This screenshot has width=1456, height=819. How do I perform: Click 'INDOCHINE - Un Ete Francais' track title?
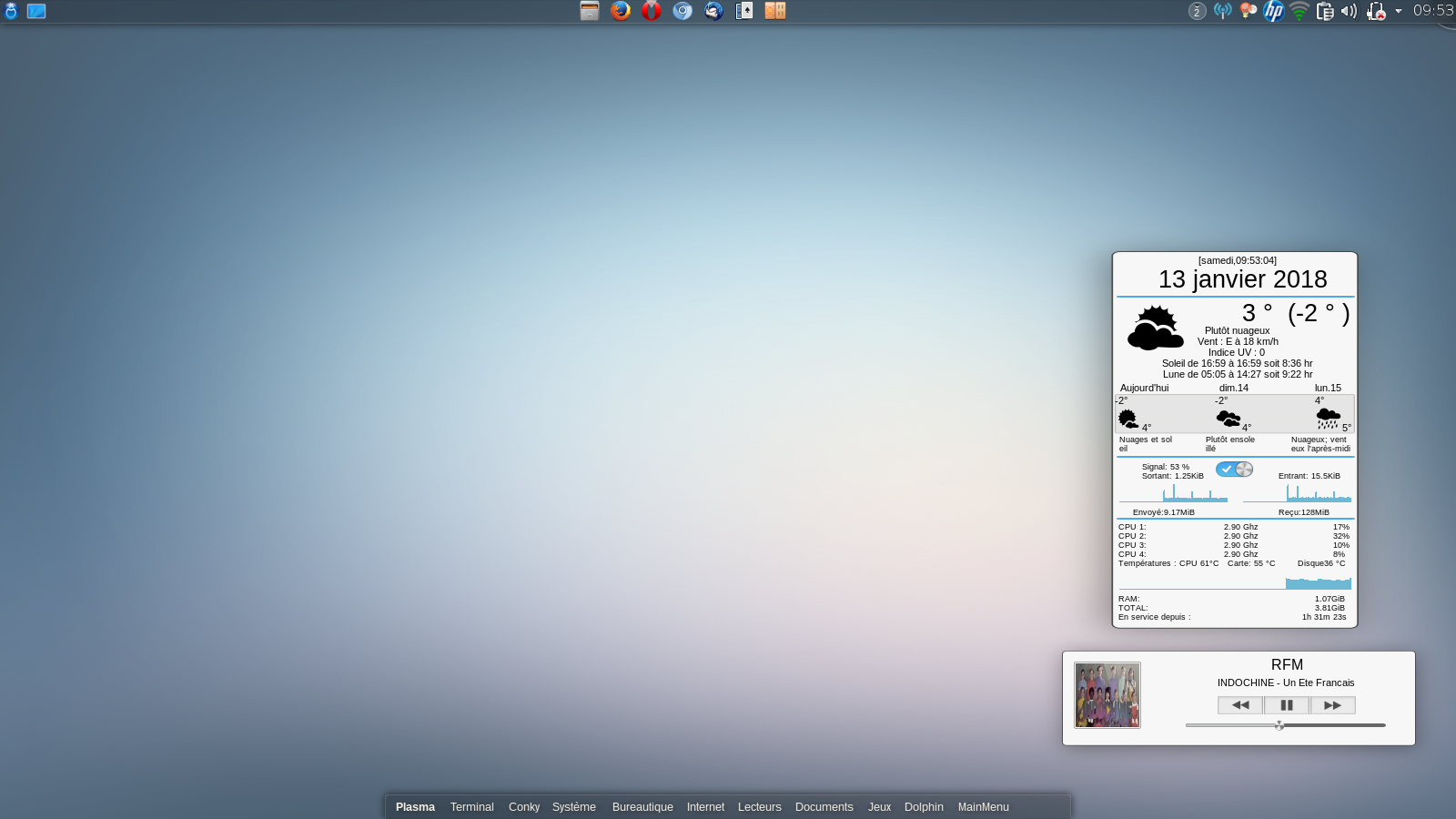click(x=1286, y=682)
